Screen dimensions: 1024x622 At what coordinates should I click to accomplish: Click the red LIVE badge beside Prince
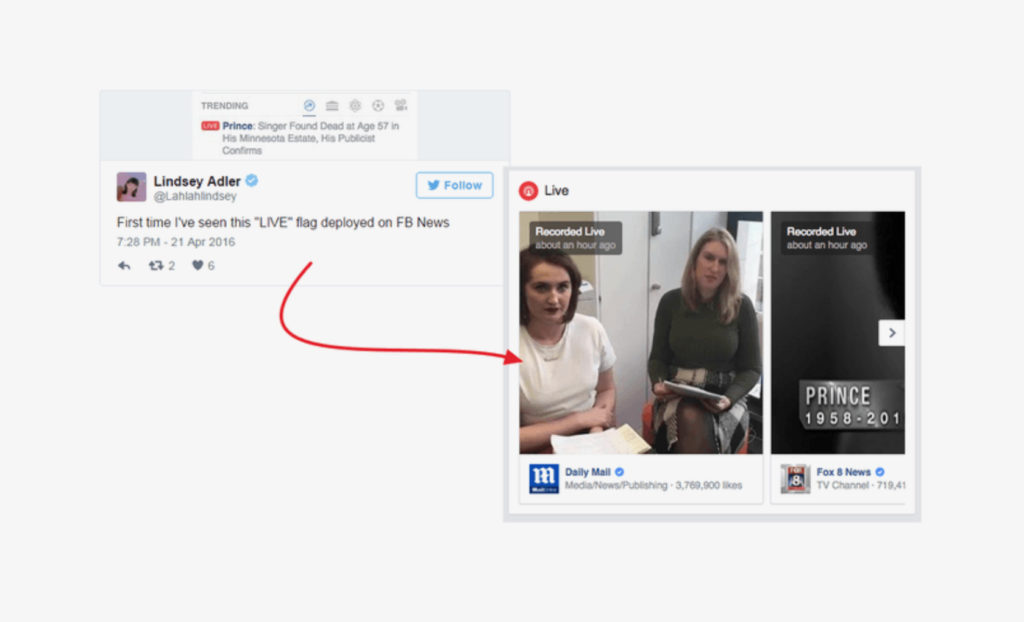click(x=210, y=126)
